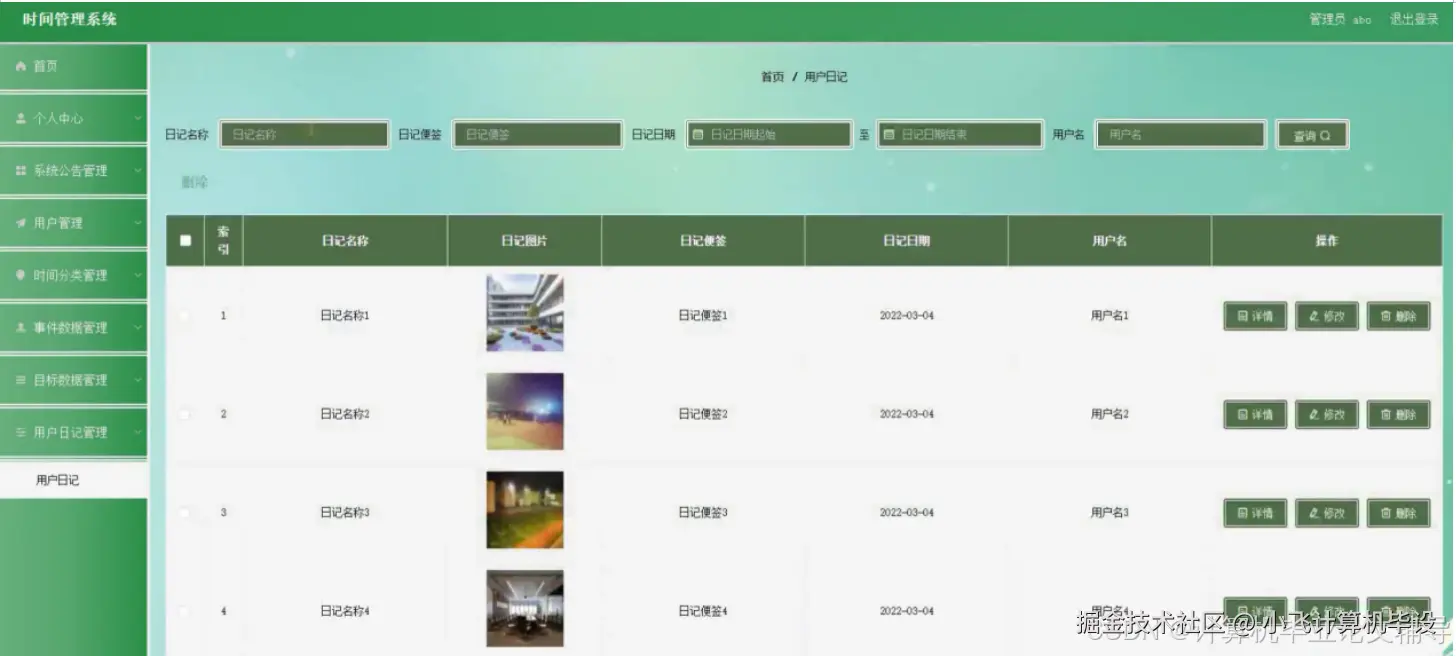Select the header select-all checkbox
Viewport: 1456px width, 656px height.
pyautogui.click(x=185, y=240)
